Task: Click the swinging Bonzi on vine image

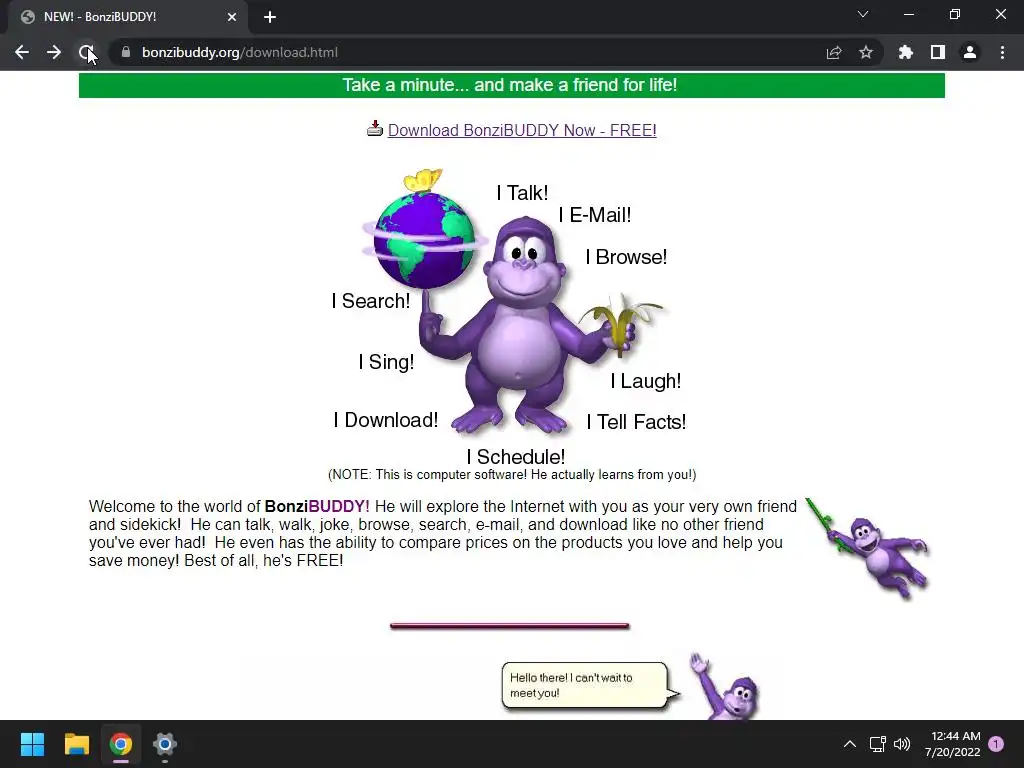Action: point(869,549)
